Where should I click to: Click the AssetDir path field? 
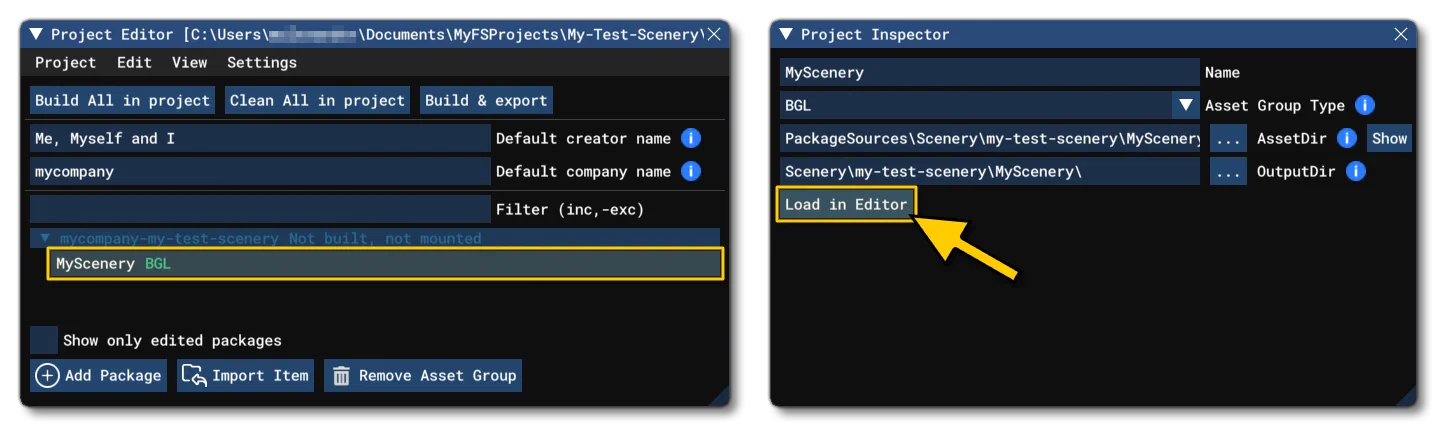[x=990, y=138]
